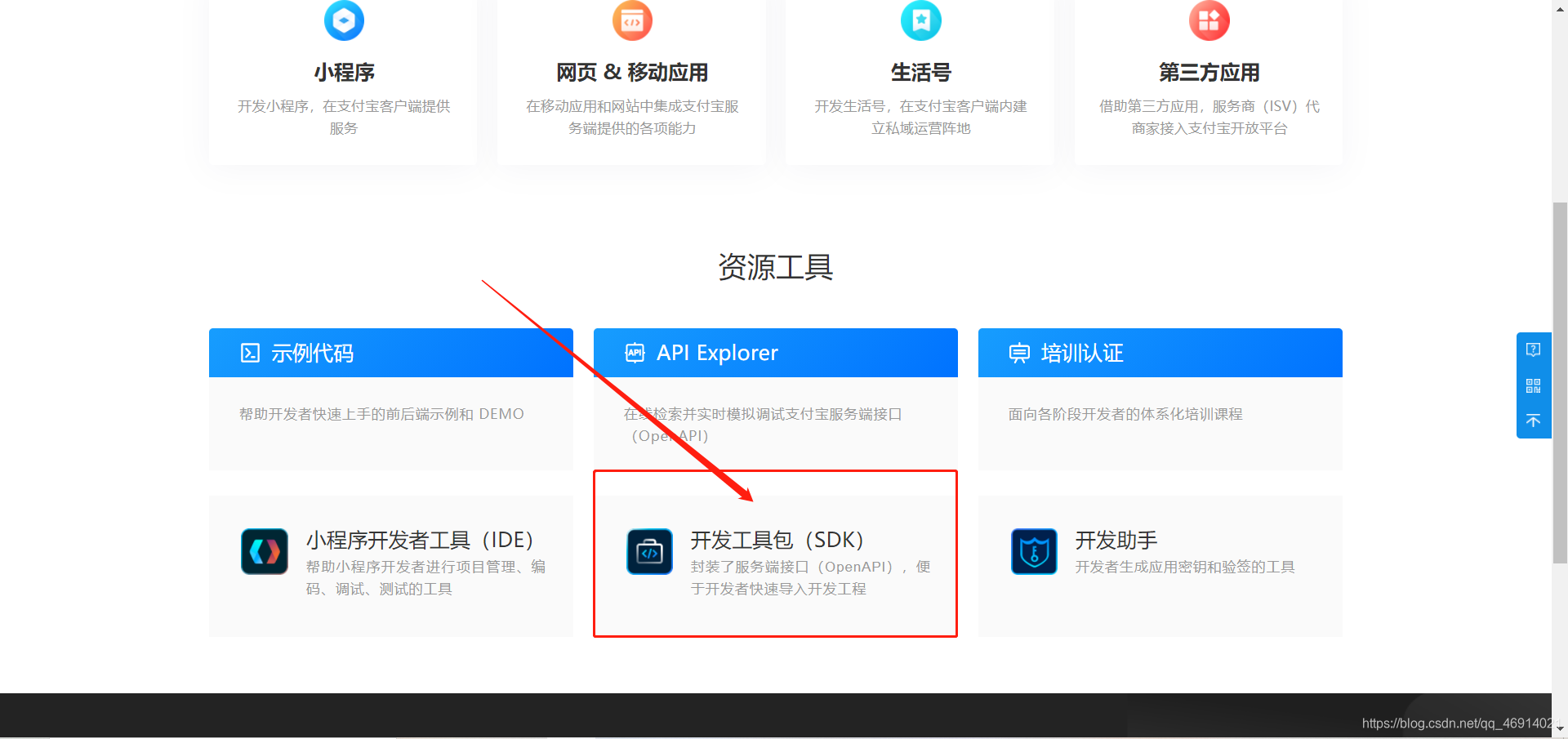
Task: Open the 生活号 heading
Action: [x=920, y=73]
